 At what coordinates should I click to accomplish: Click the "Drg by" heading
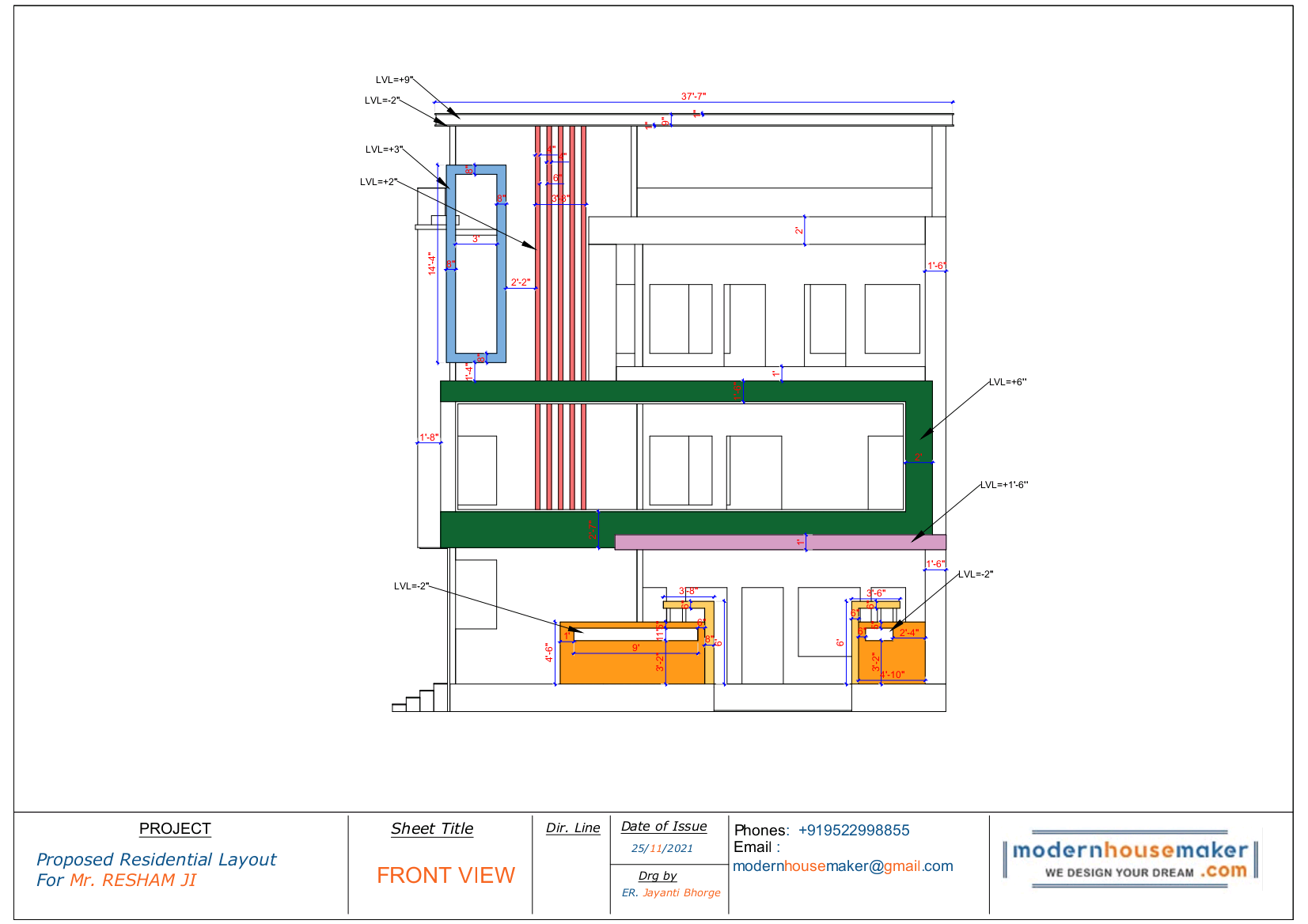click(x=658, y=876)
